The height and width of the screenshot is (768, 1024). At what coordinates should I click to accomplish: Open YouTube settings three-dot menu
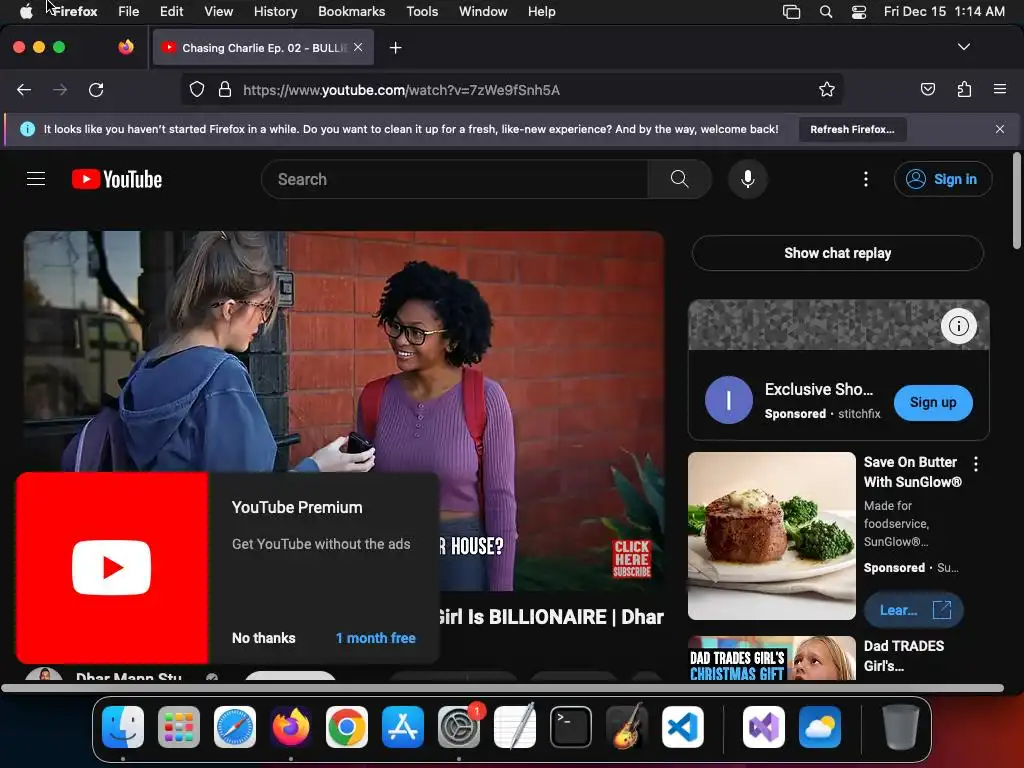[x=866, y=179]
